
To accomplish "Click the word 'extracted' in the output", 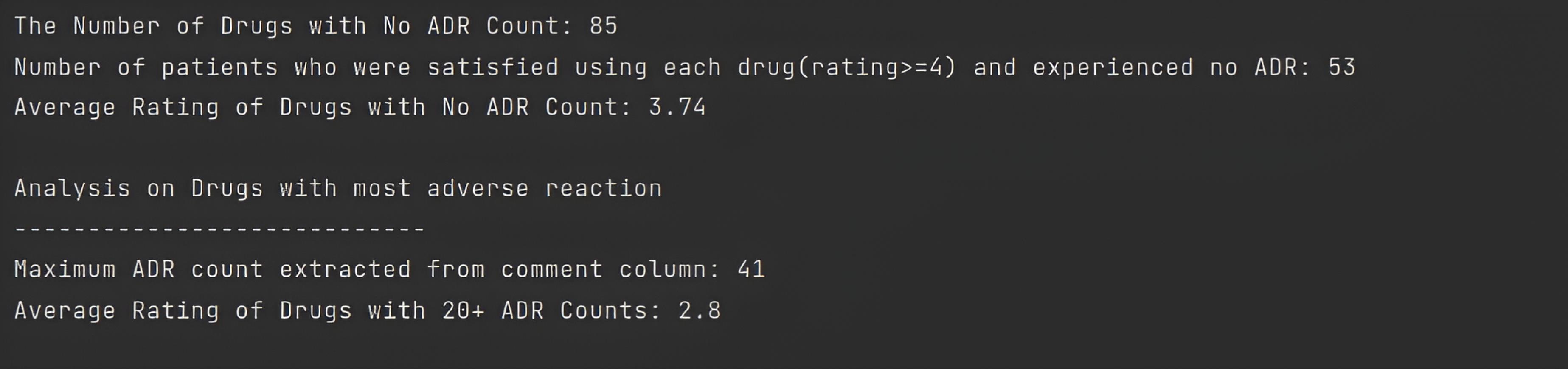I will pos(345,269).
